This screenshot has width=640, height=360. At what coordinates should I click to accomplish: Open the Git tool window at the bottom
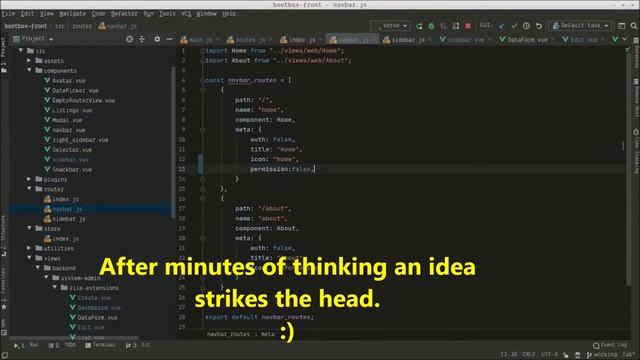[138, 345]
